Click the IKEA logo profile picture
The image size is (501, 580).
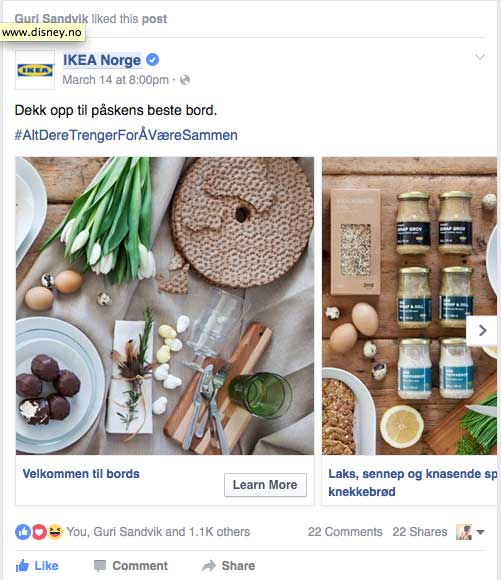pos(35,70)
